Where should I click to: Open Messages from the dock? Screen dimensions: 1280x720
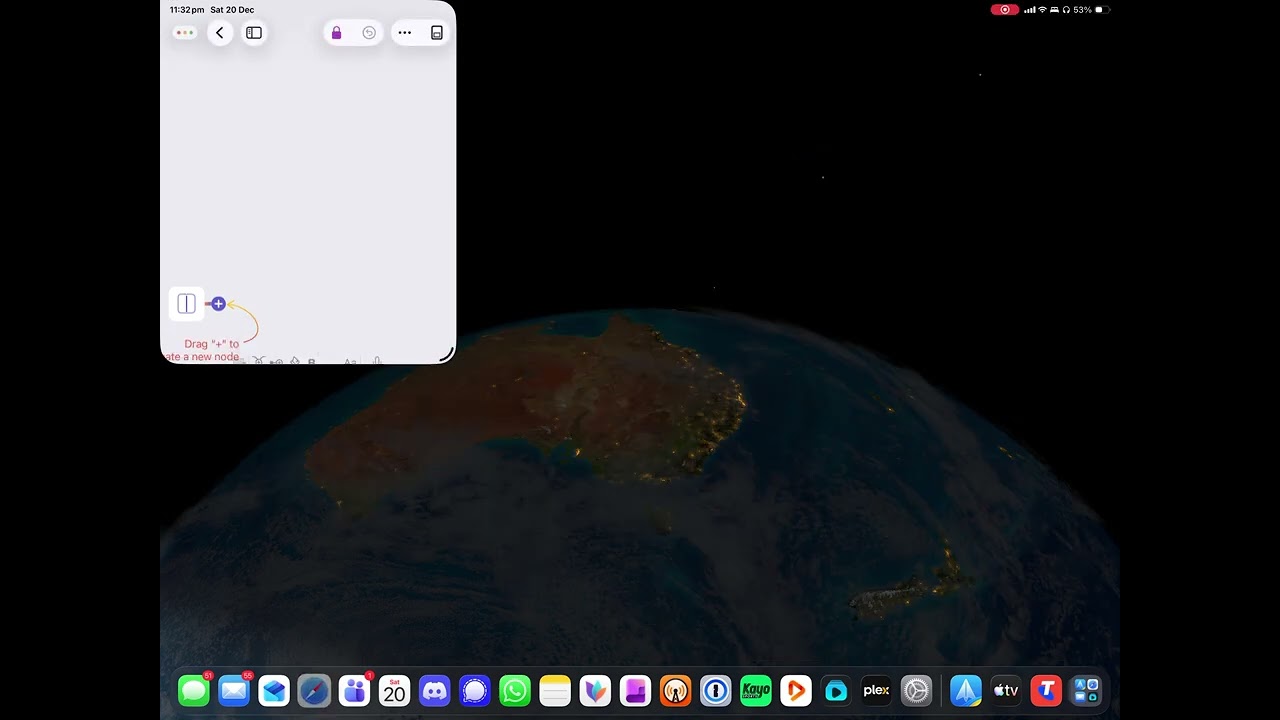click(x=194, y=691)
